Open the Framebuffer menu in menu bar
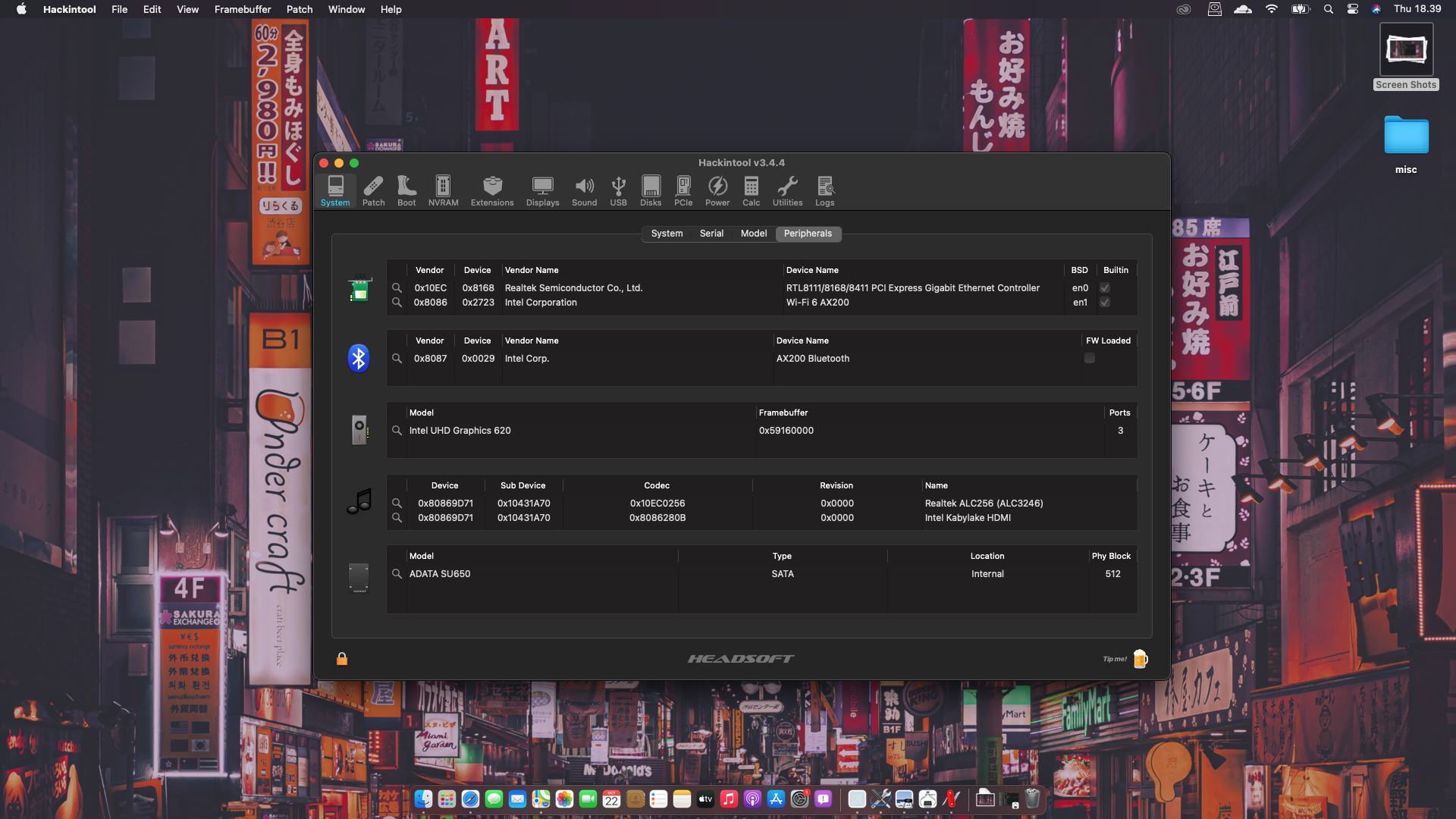Image resolution: width=1456 pixels, height=819 pixels. pos(243,9)
